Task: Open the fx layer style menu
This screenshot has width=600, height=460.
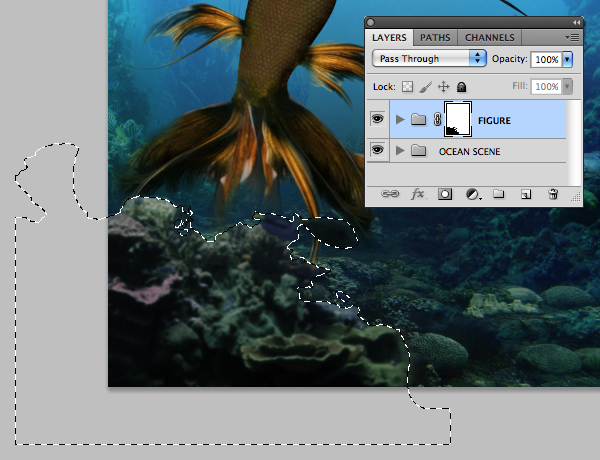Action: coord(417,194)
